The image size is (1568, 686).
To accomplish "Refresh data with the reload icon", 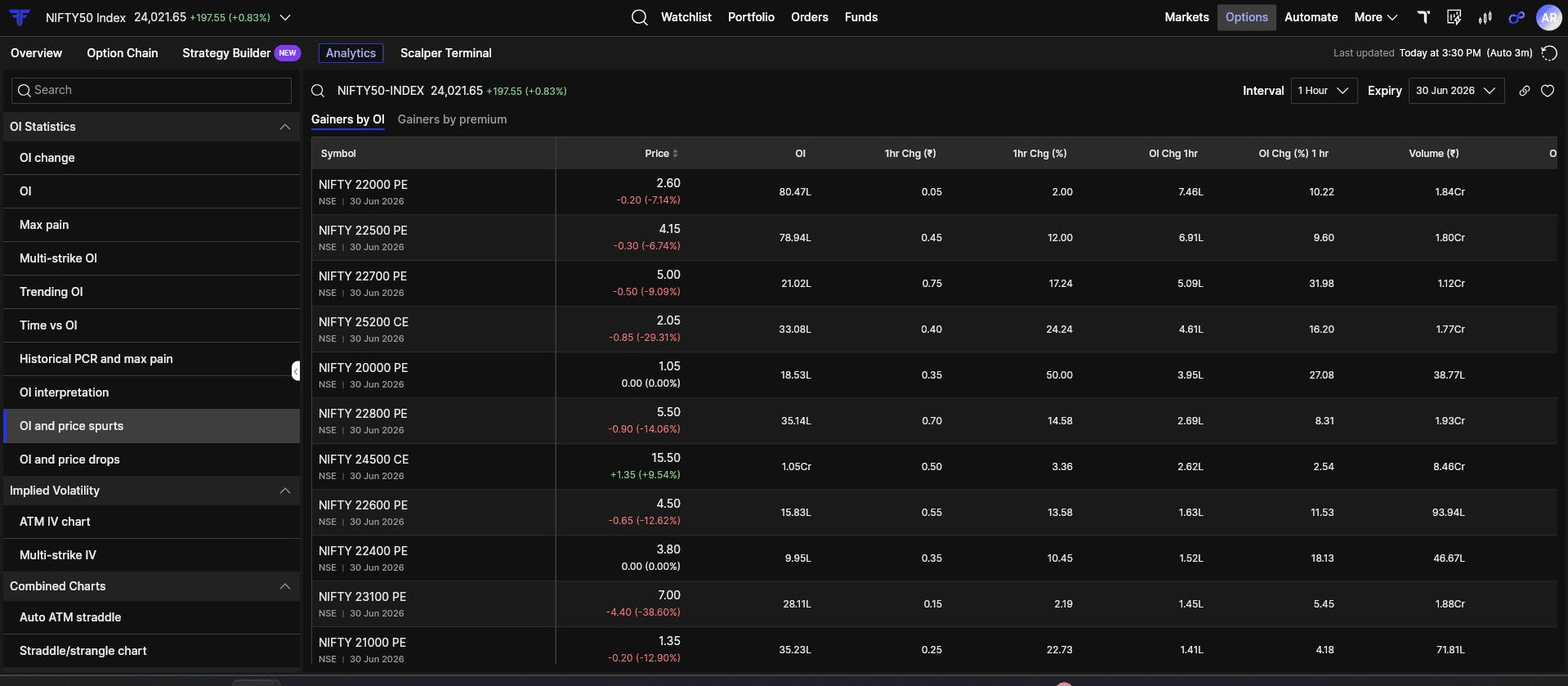I will point(1548,53).
